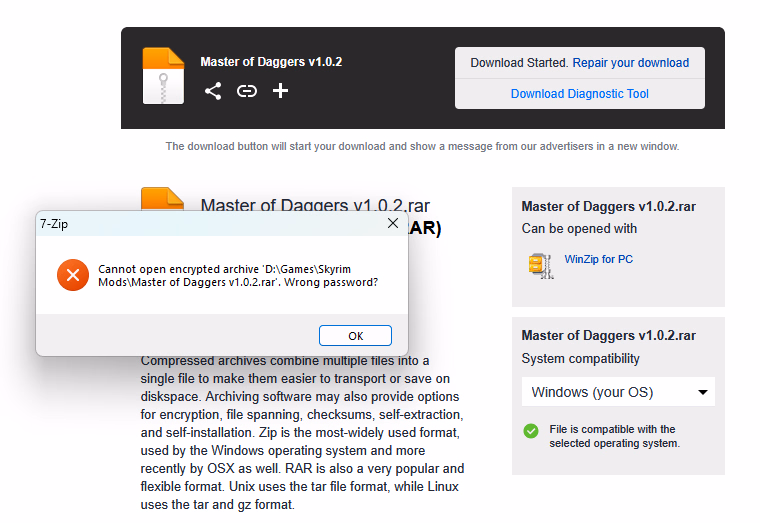
Task: Click the plus icon in the header
Action: click(281, 91)
